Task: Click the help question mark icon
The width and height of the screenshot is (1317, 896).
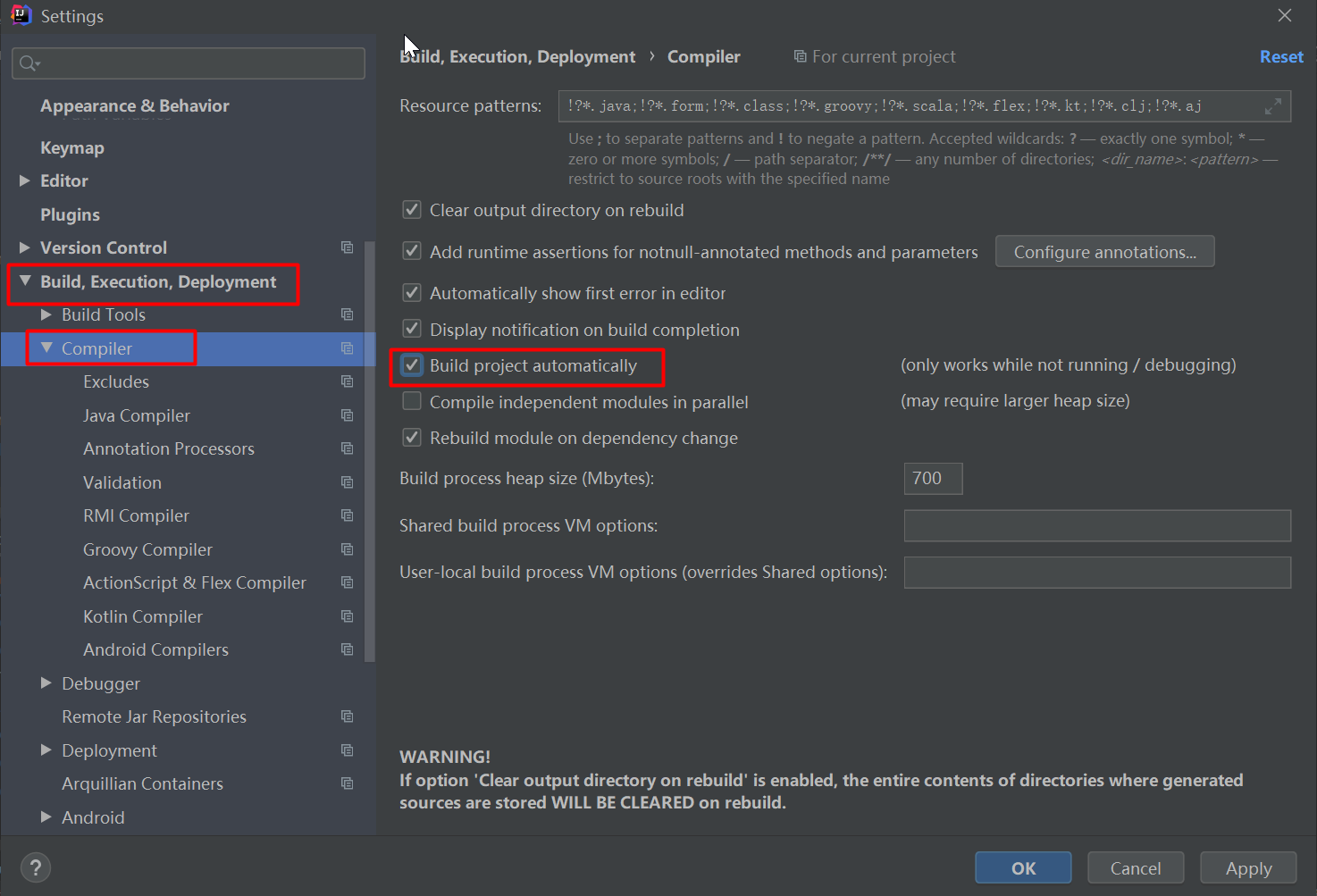Action: [x=35, y=867]
